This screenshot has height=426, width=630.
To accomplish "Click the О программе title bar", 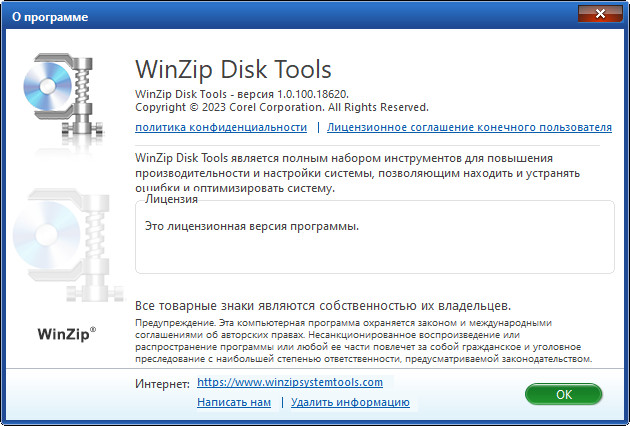I will 250,16.
